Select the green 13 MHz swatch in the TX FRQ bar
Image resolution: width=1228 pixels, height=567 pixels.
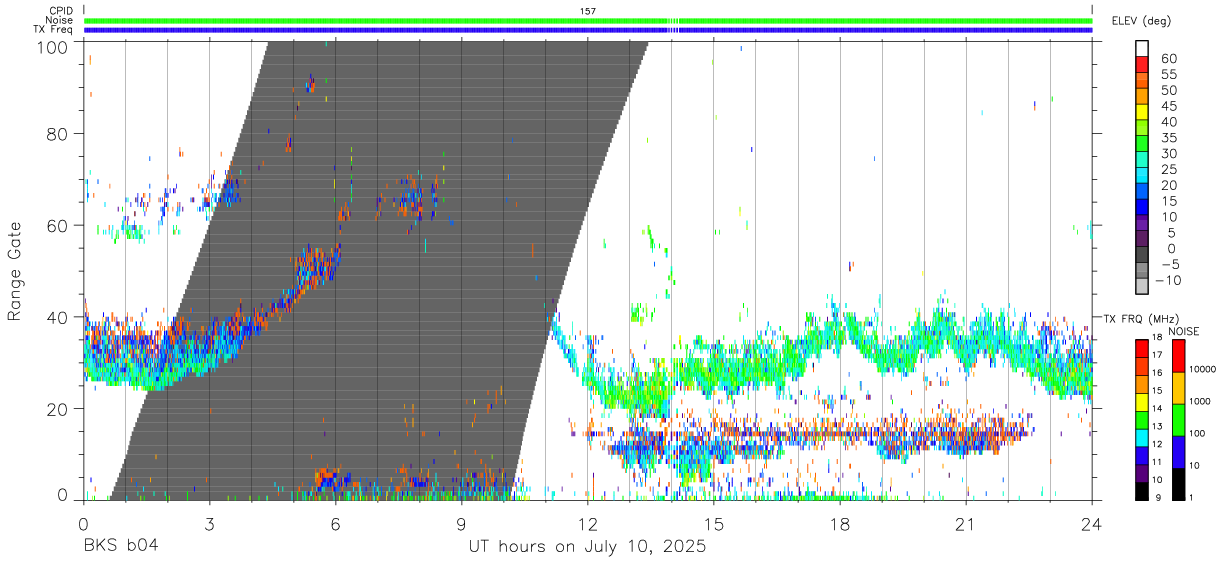pos(1142,420)
